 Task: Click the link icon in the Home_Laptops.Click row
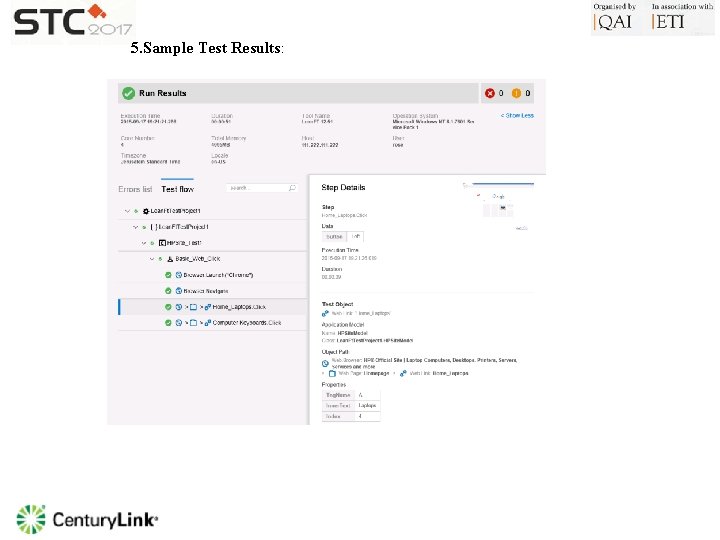click(x=208, y=307)
